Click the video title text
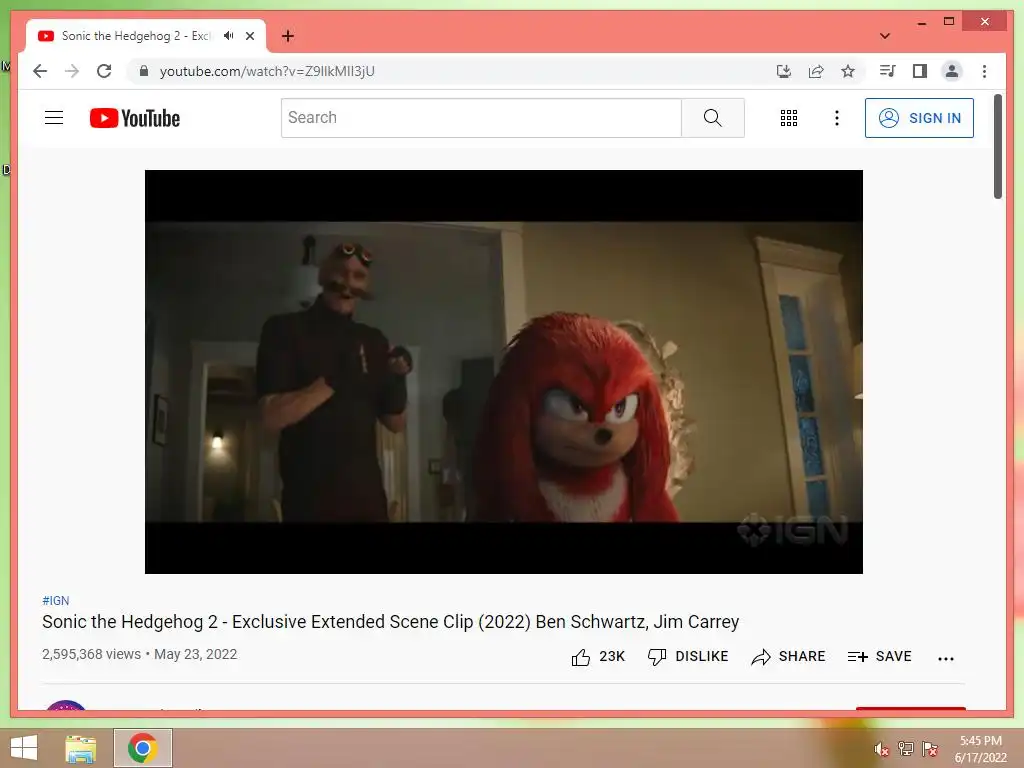 (x=391, y=622)
